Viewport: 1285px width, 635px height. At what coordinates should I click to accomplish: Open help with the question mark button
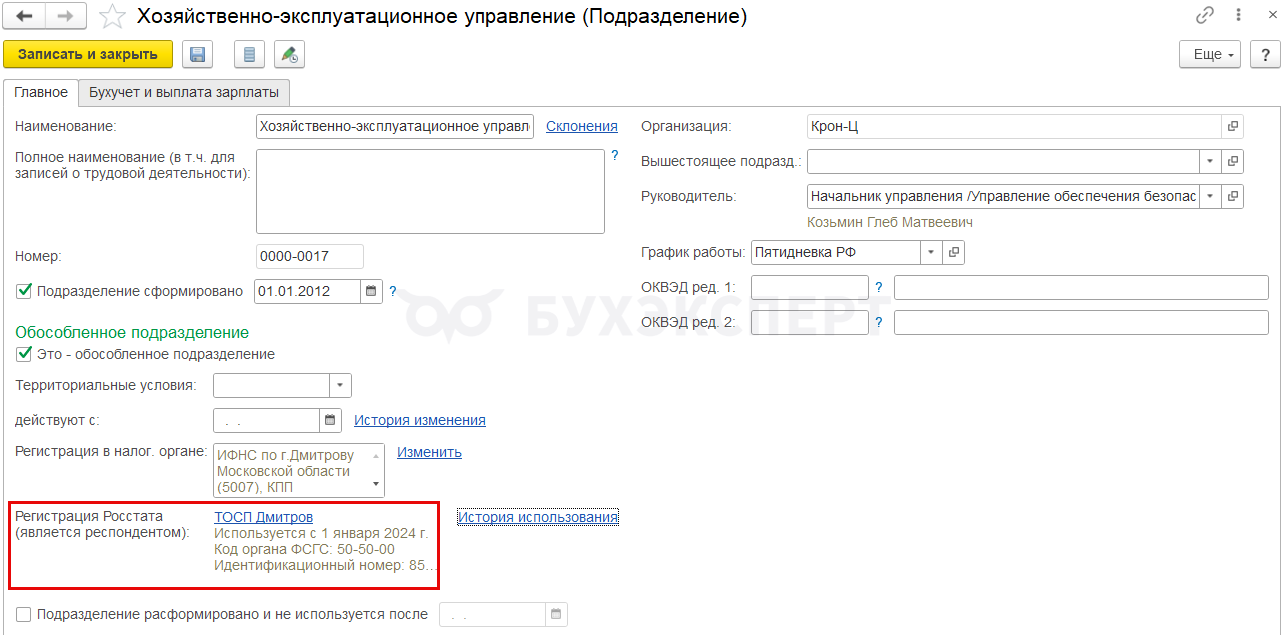pos(1264,54)
